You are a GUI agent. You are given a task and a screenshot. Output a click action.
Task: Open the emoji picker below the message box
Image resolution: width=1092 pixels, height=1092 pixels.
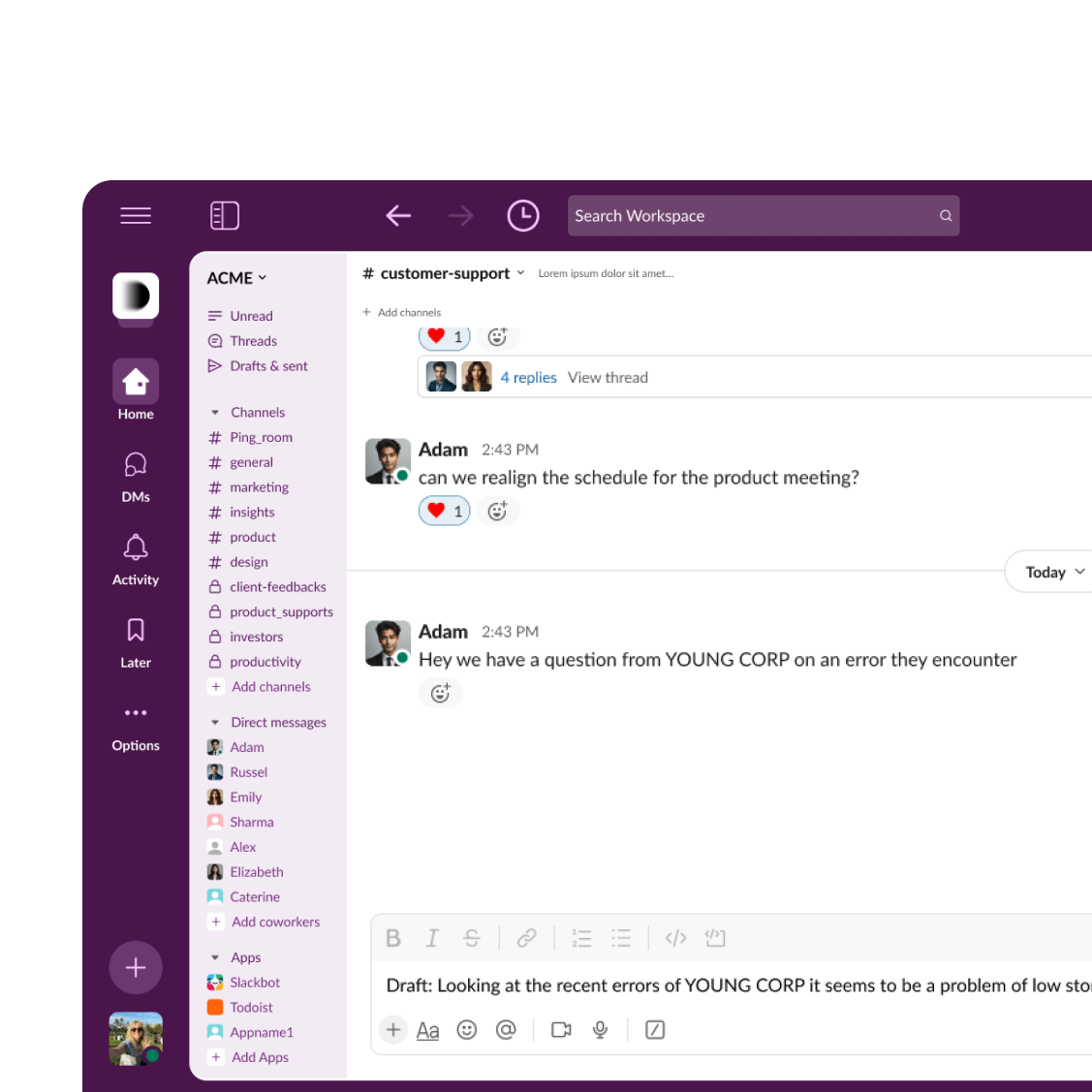pos(467,1030)
